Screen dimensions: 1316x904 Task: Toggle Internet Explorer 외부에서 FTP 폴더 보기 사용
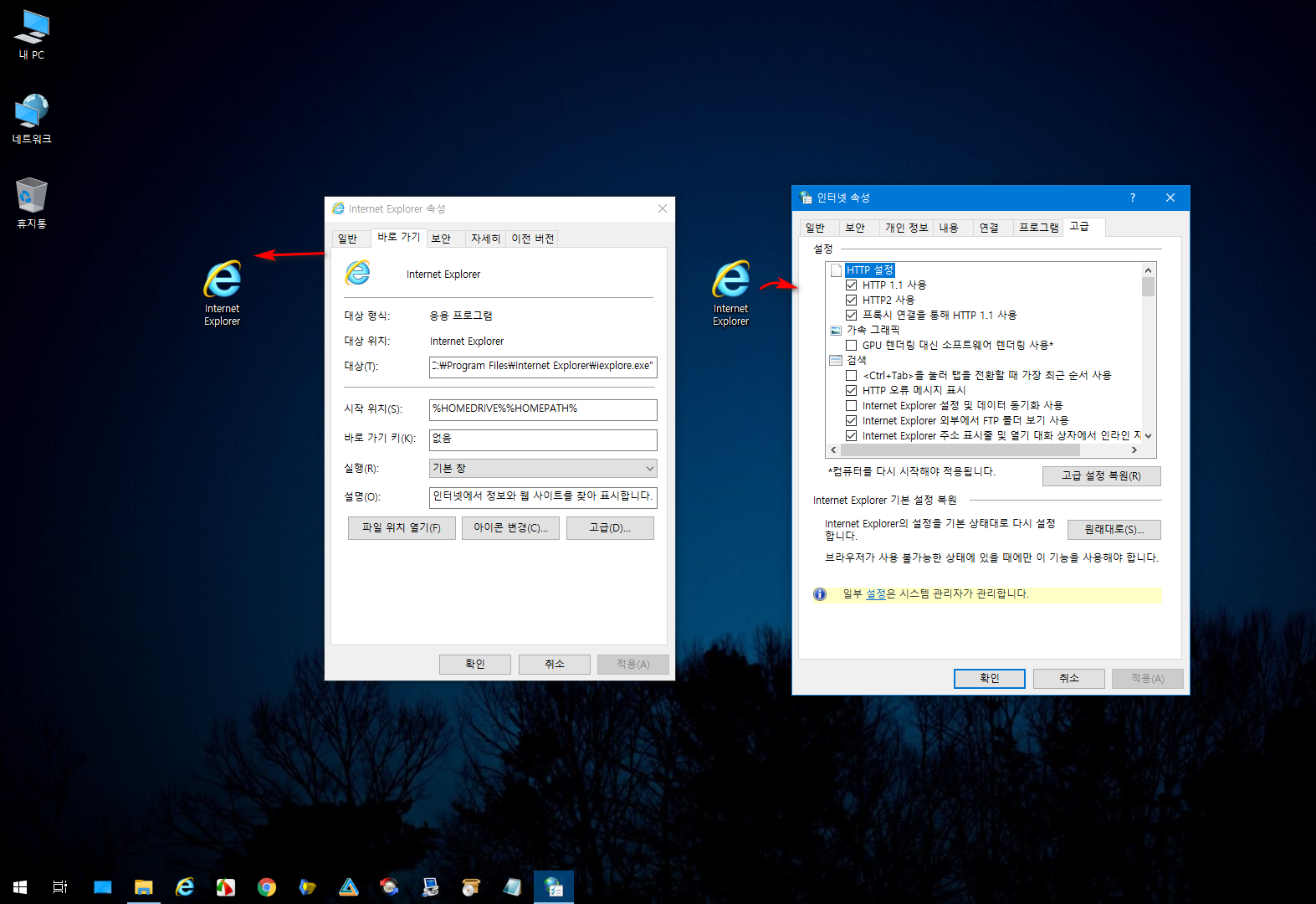click(x=851, y=420)
